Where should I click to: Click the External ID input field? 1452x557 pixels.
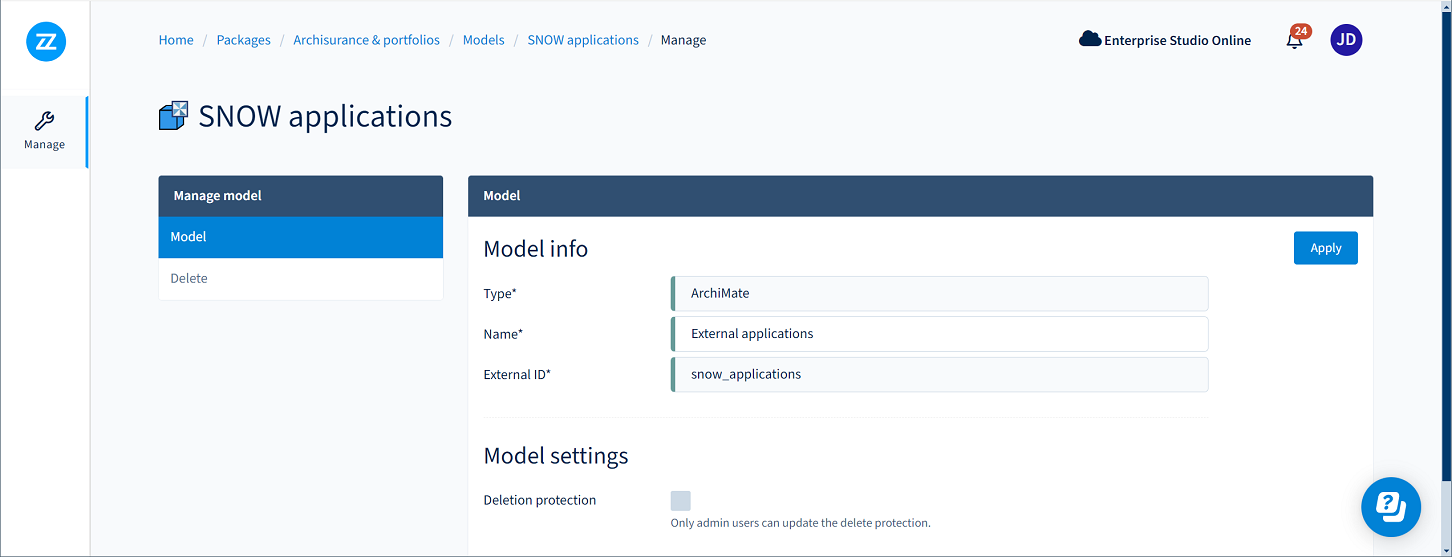pyautogui.click(x=940, y=374)
